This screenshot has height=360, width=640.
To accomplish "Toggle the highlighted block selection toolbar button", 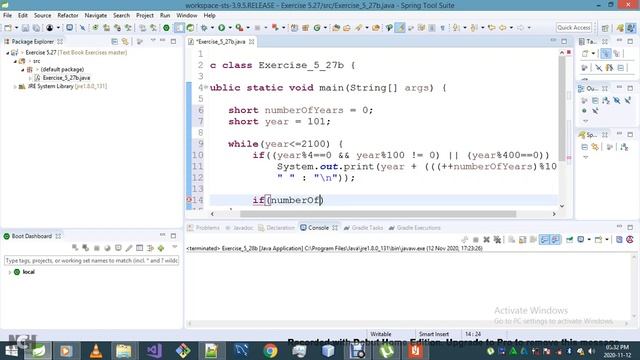I will [x=179, y=28].
